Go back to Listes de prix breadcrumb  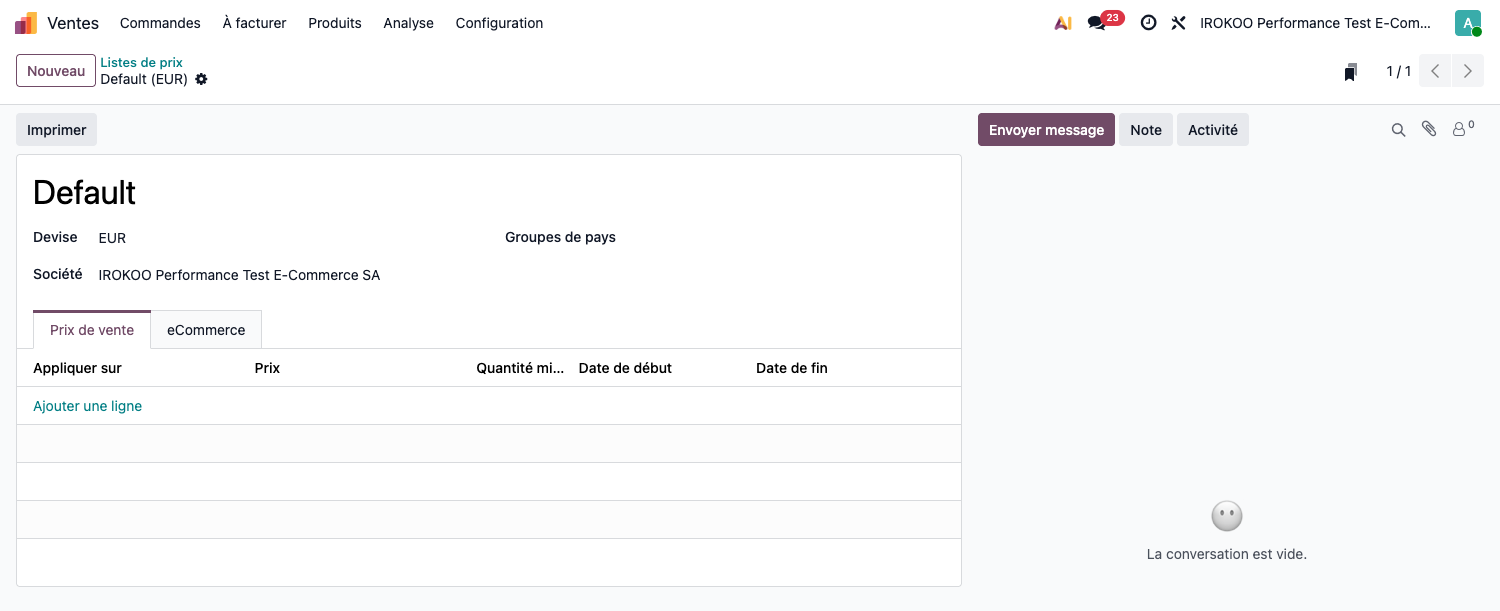(141, 62)
